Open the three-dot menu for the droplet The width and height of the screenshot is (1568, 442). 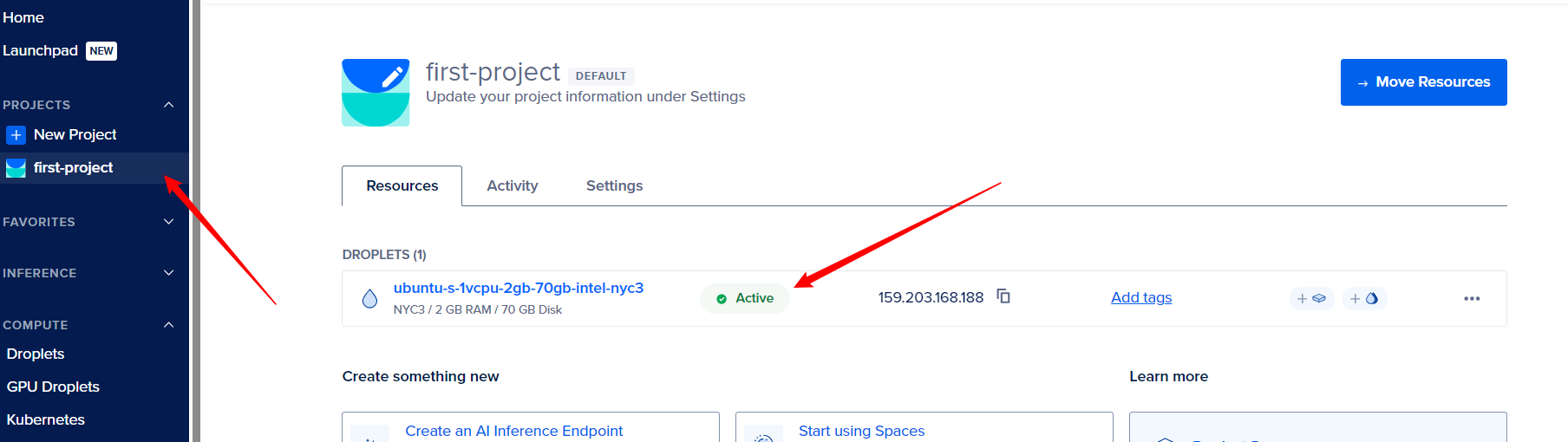coord(1472,298)
